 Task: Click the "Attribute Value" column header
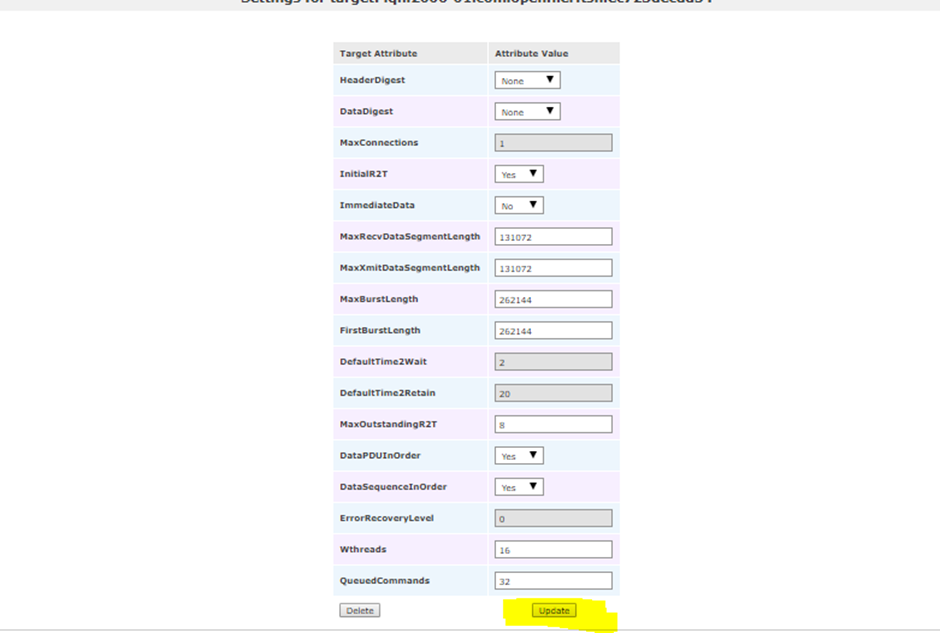click(531, 53)
